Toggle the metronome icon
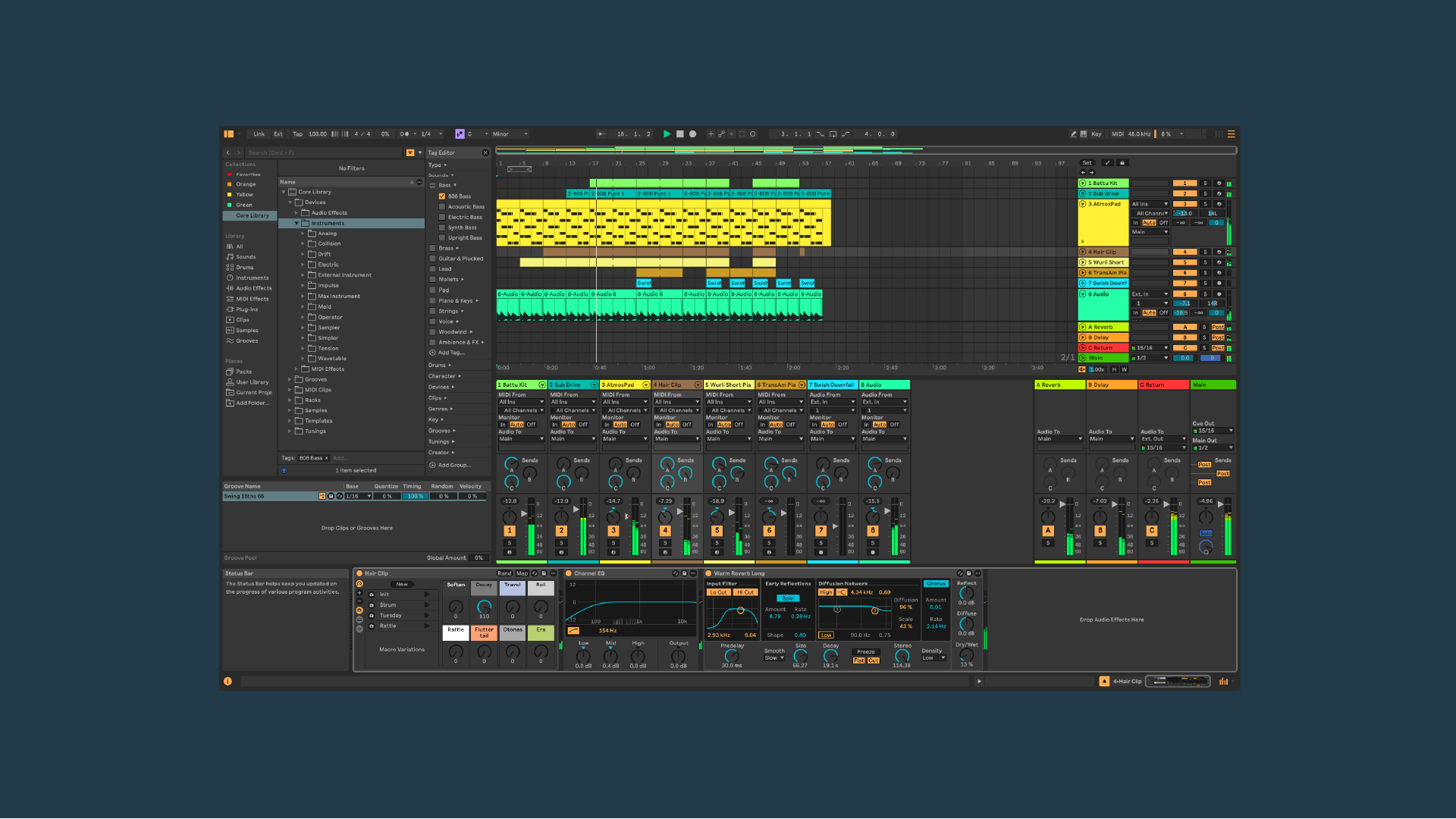Image resolution: width=1456 pixels, height=819 pixels. tap(404, 134)
